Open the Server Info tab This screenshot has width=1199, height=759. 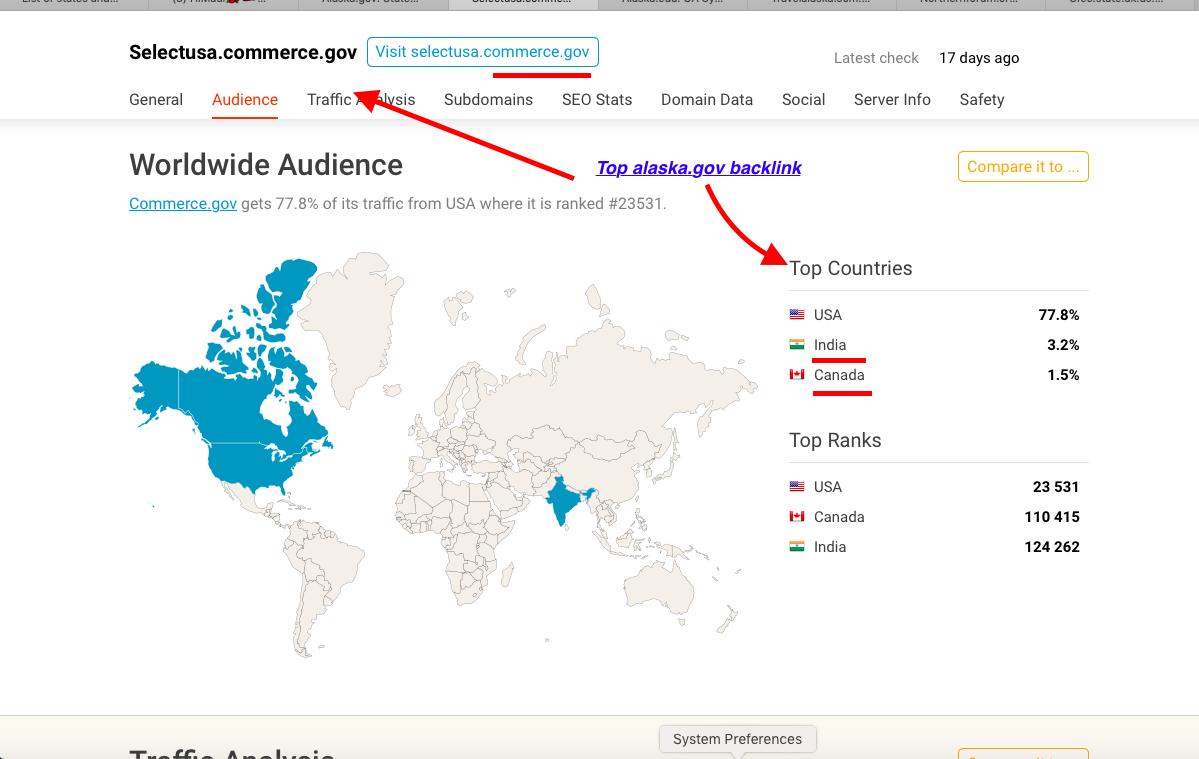892,99
